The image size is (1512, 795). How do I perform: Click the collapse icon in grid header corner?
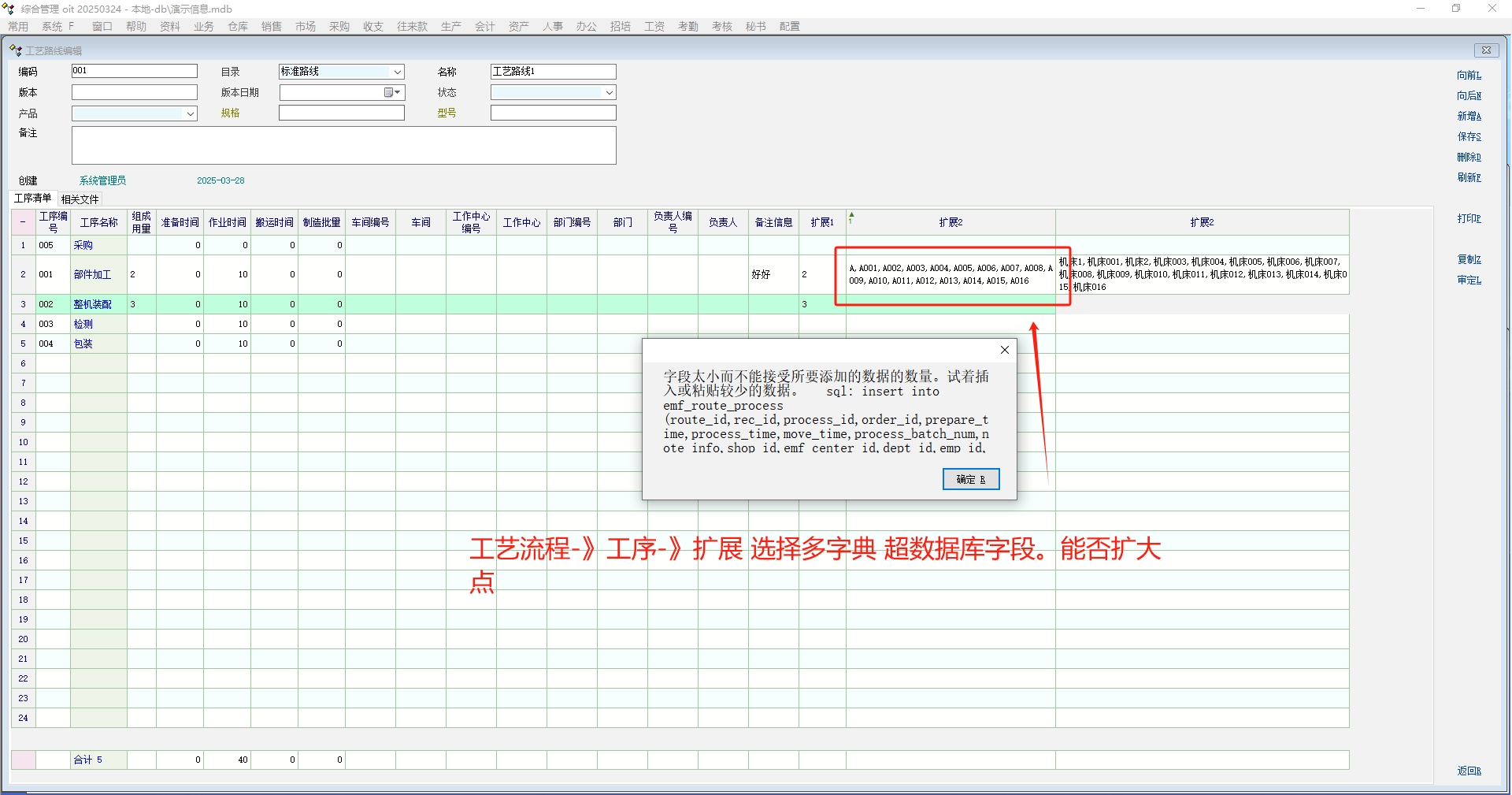(x=23, y=222)
